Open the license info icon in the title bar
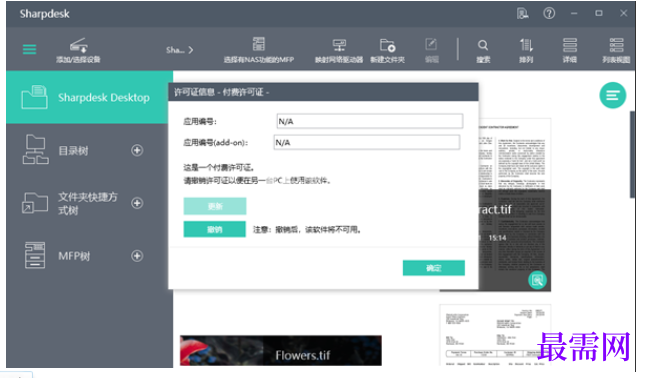This screenshot has width=649, height=378. (523, 13)
